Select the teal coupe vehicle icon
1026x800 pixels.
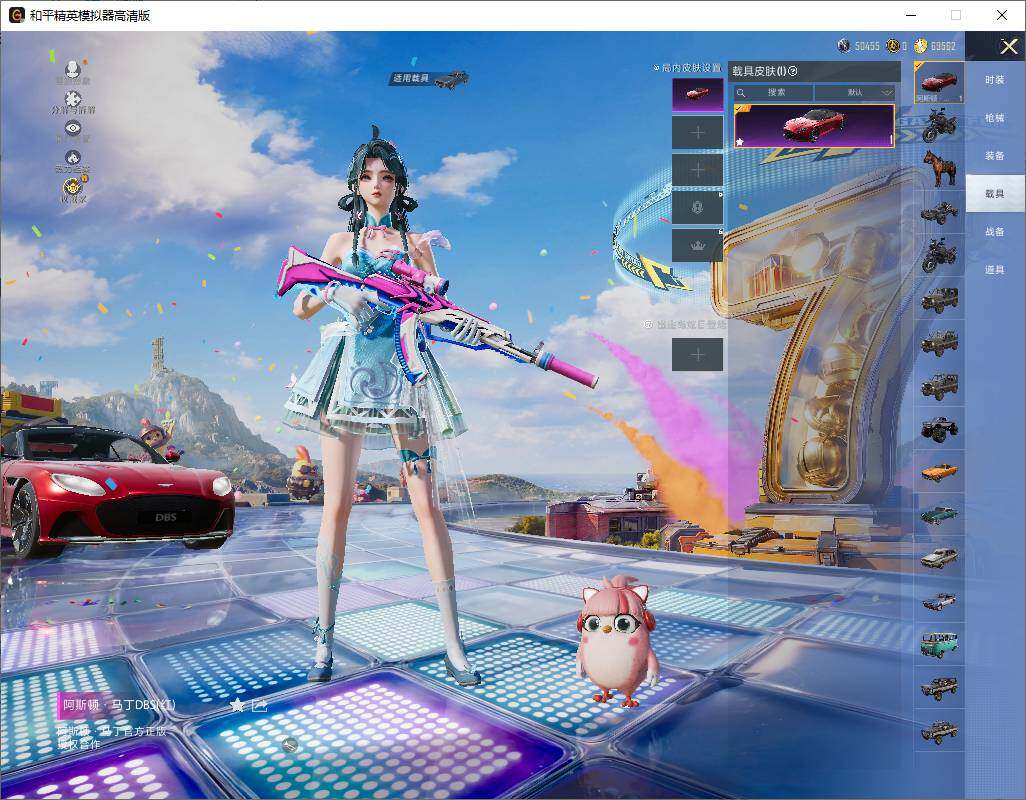click(x=939, y=514)
